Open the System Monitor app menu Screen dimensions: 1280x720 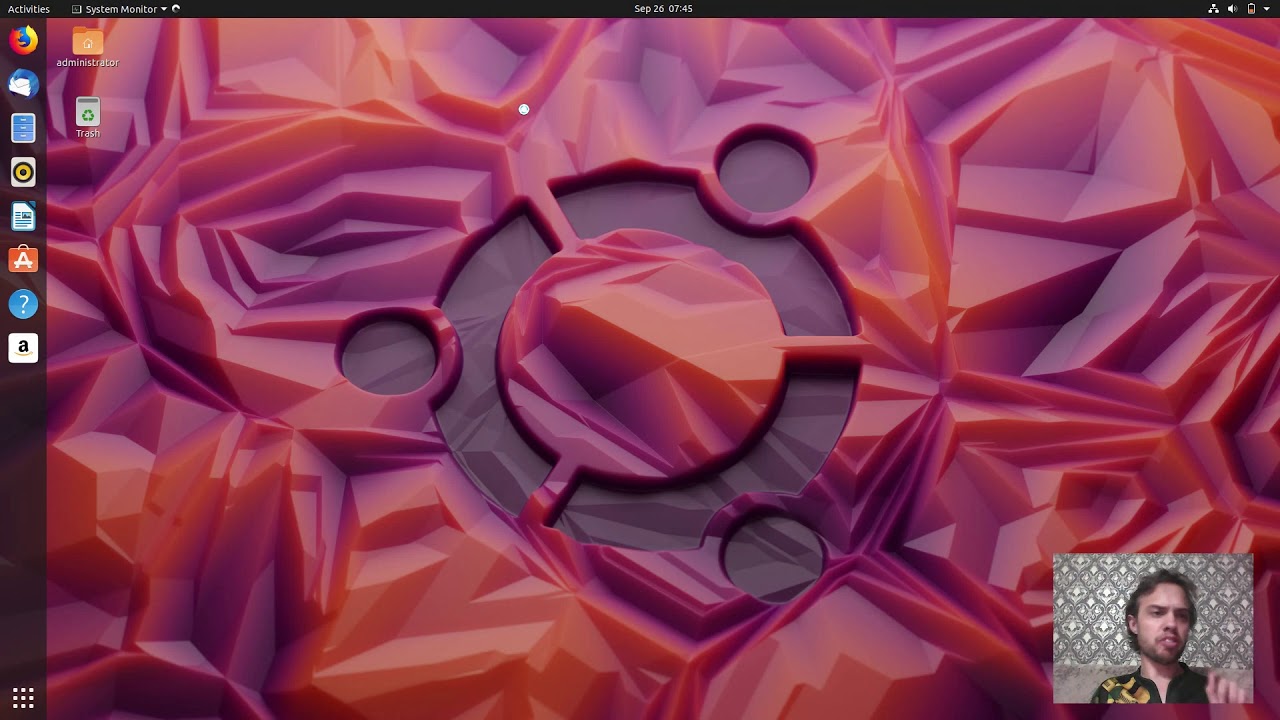tap(120, 9)
